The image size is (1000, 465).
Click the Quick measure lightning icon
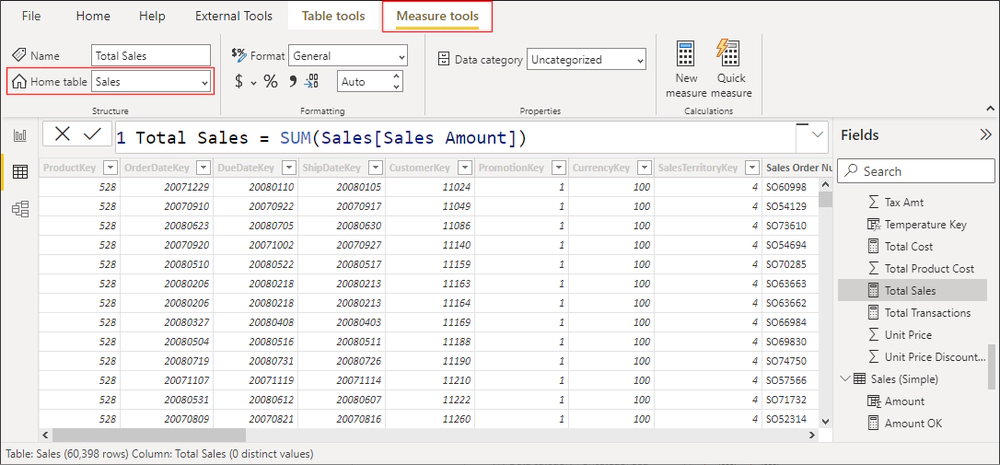click(728, 54)
